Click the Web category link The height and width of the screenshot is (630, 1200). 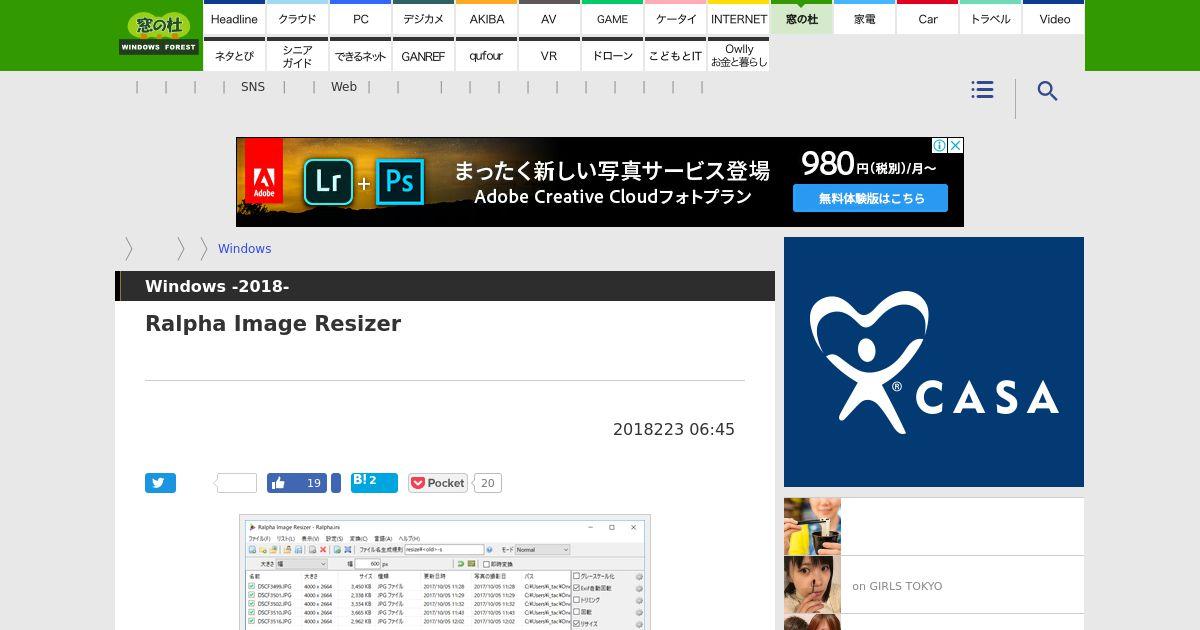point(344,87)
